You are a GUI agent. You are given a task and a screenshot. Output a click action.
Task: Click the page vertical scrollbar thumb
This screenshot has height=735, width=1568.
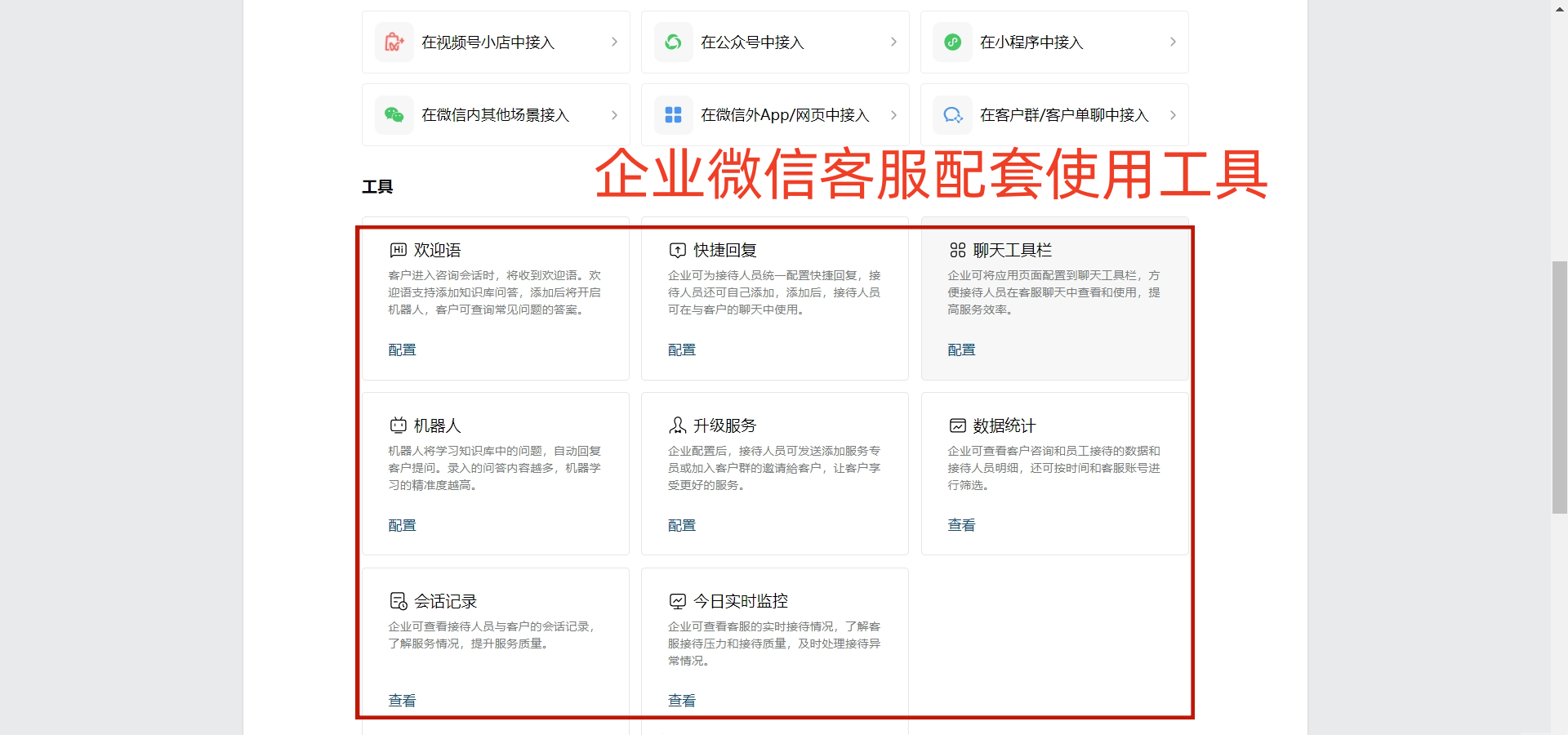(1560, 387)
